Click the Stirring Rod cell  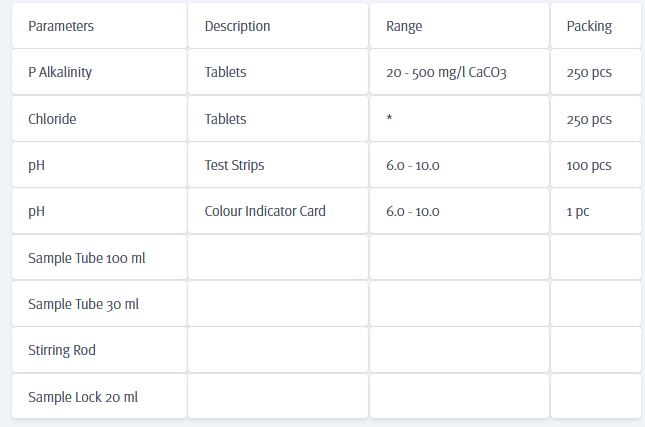pyautogui.click(x=62, y=350)
